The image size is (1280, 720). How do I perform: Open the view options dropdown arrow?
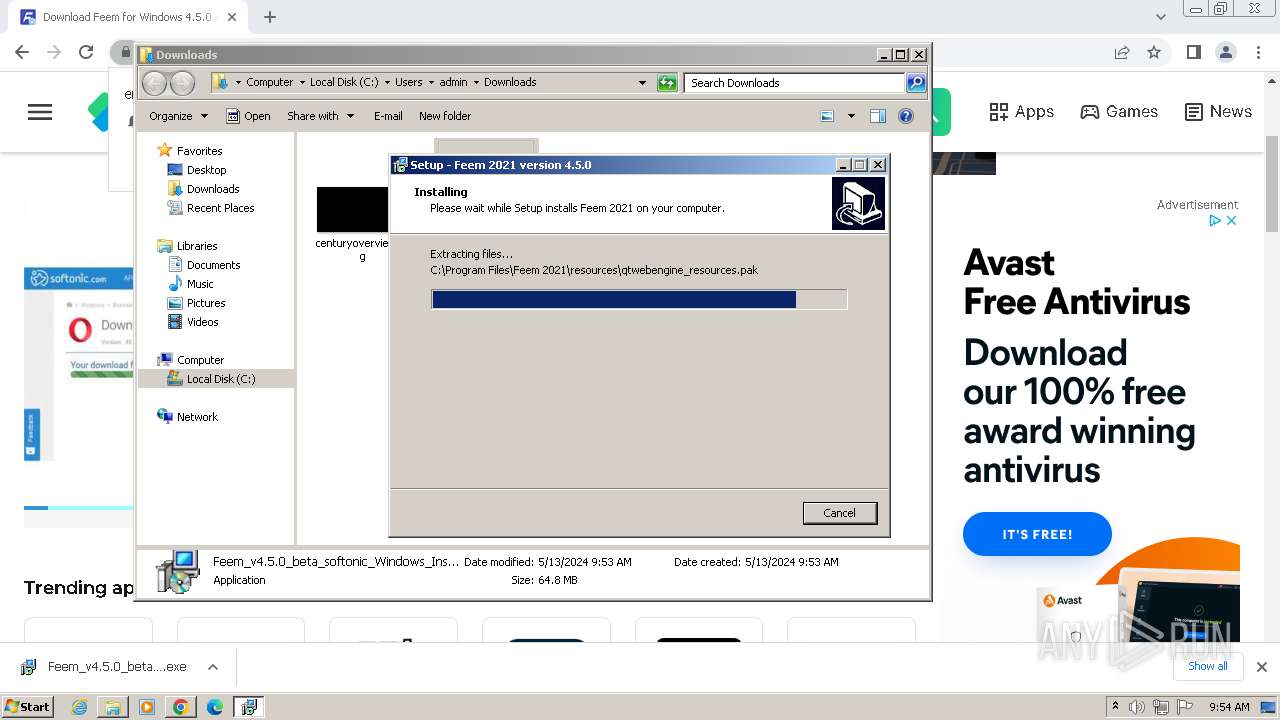pyautogui.click(x=851, y=116)
